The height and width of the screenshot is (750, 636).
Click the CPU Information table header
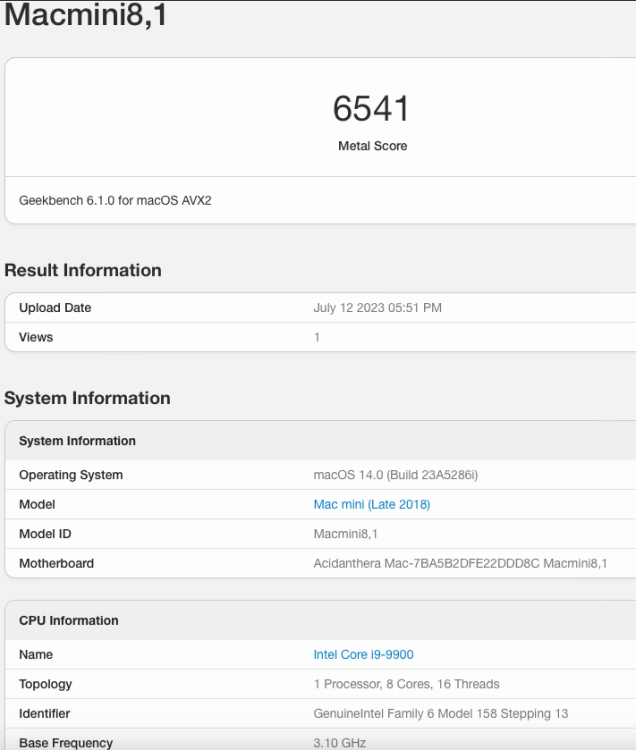pyautogui.click(x=69, y=620)
